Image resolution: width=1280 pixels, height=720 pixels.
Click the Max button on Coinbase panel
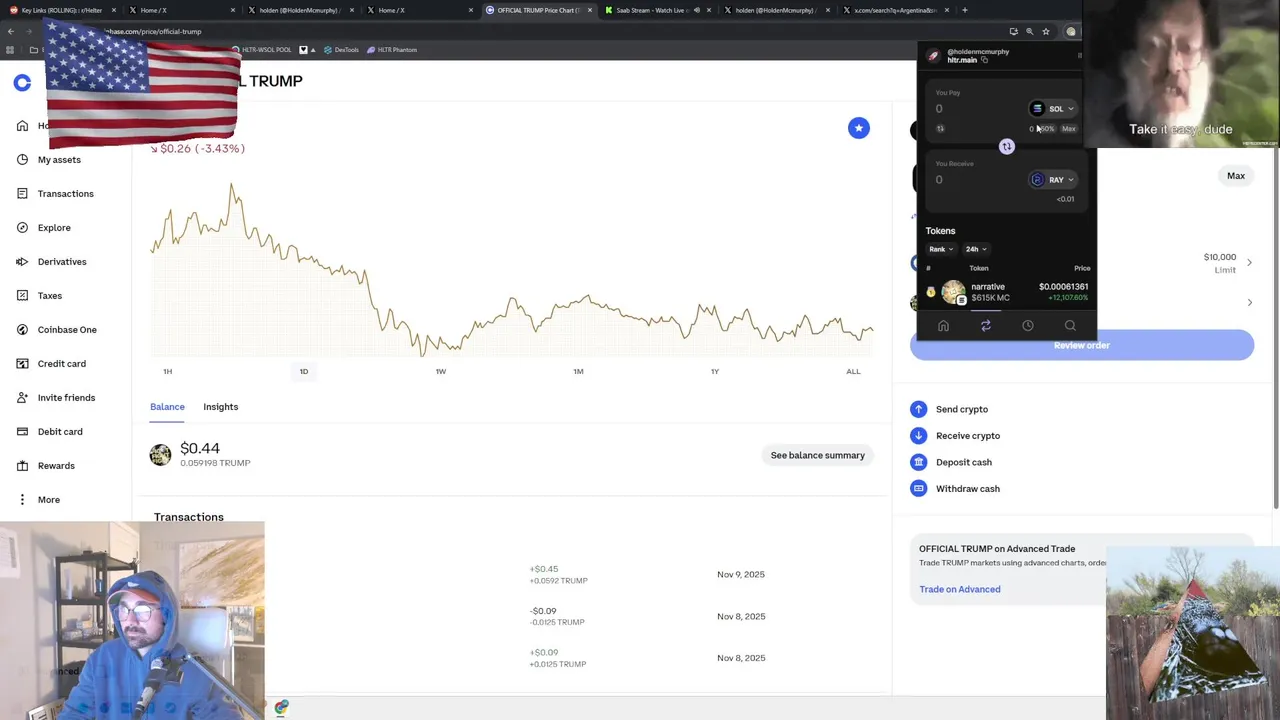click(x=1236, y=176)
